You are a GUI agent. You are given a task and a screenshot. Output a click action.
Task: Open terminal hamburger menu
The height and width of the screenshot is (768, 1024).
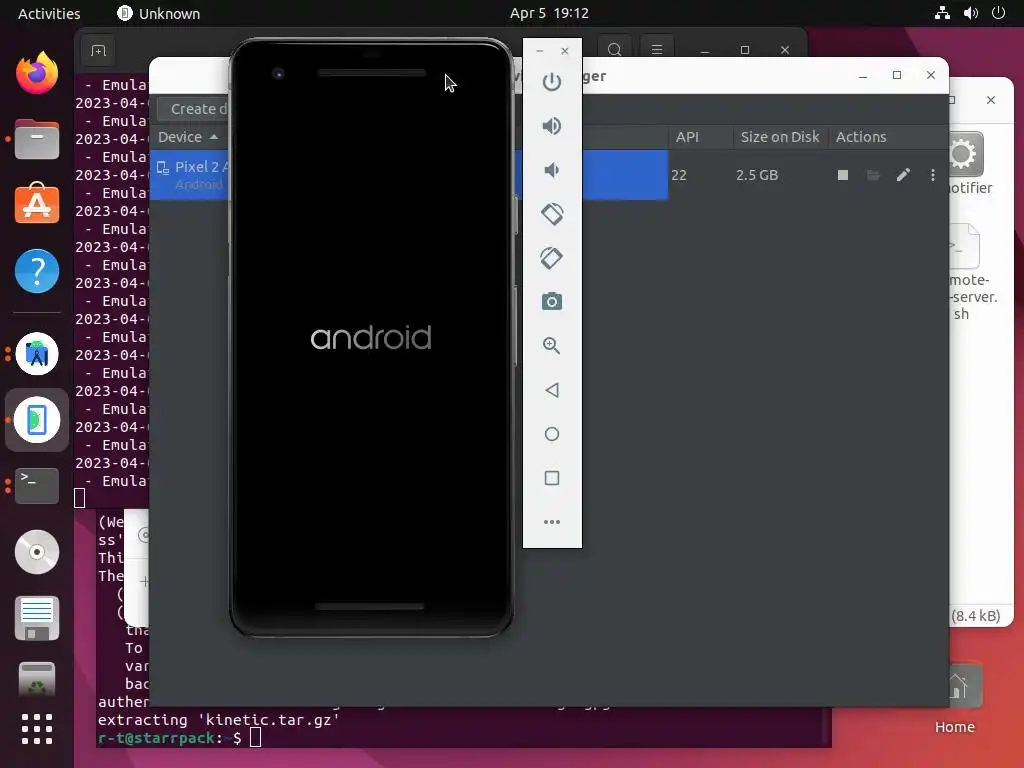pyautogui.click(x=657, y=50)
